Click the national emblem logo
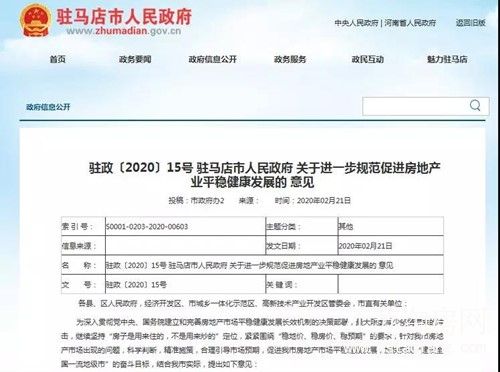The width and height of the screenshot is (500, 372). (x=35, y=20)
